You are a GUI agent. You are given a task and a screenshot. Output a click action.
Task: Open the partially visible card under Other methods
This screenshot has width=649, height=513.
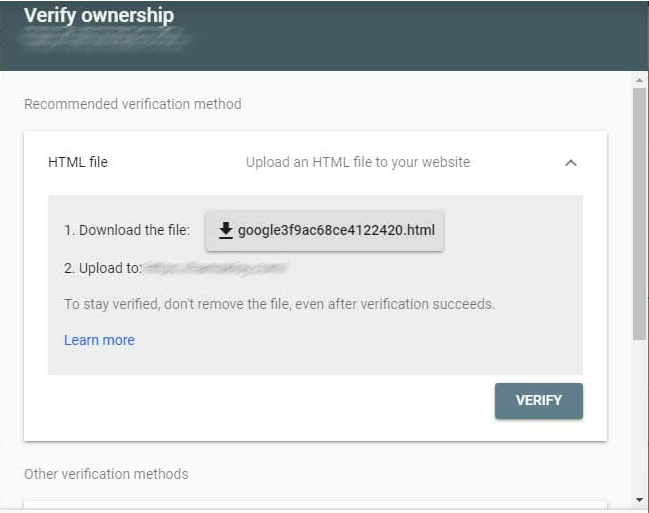click(315, 505)
